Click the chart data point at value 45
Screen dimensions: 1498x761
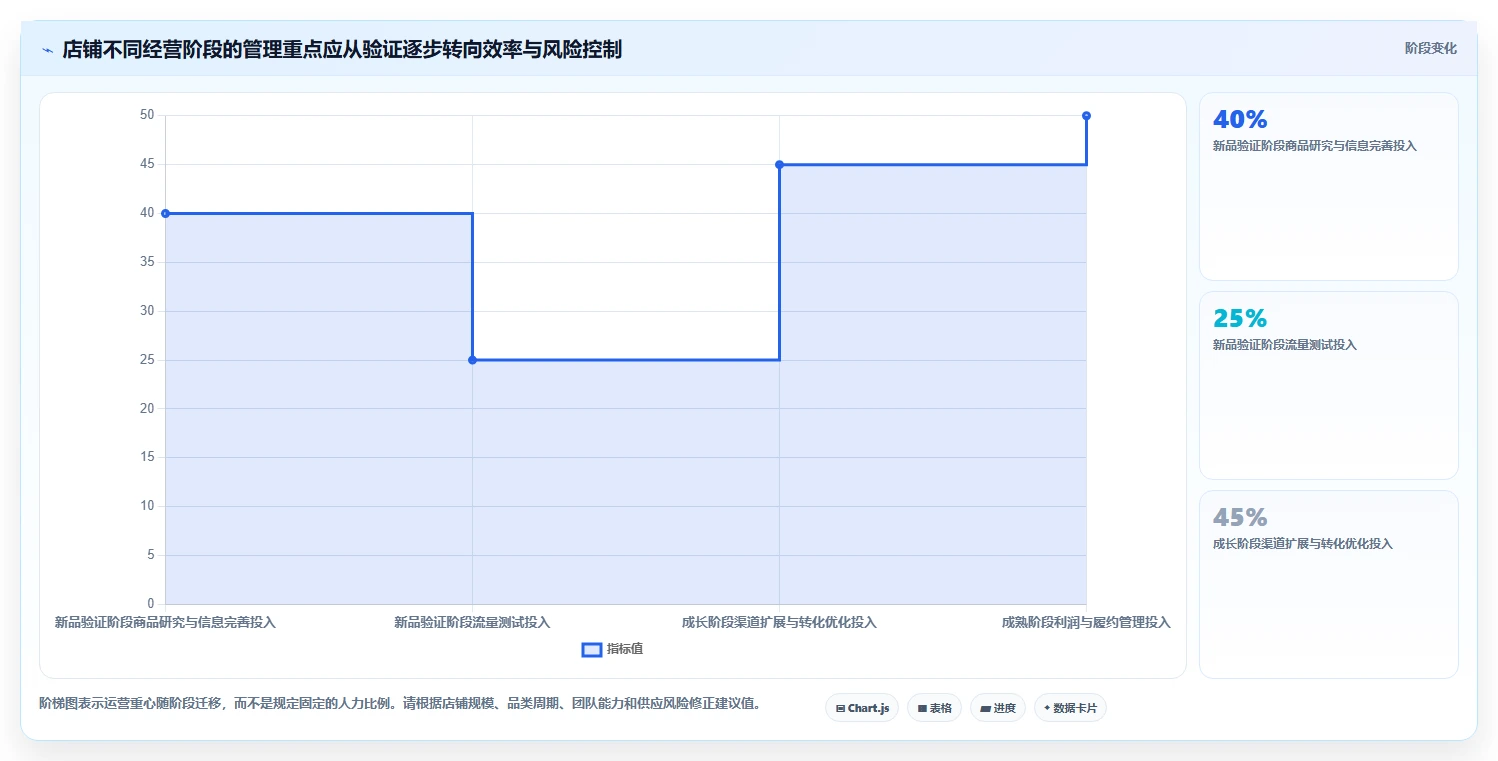pos(779,164)
